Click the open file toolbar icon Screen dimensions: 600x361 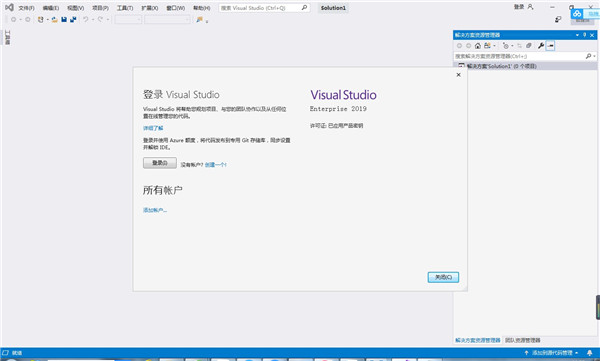coord(55,20)
